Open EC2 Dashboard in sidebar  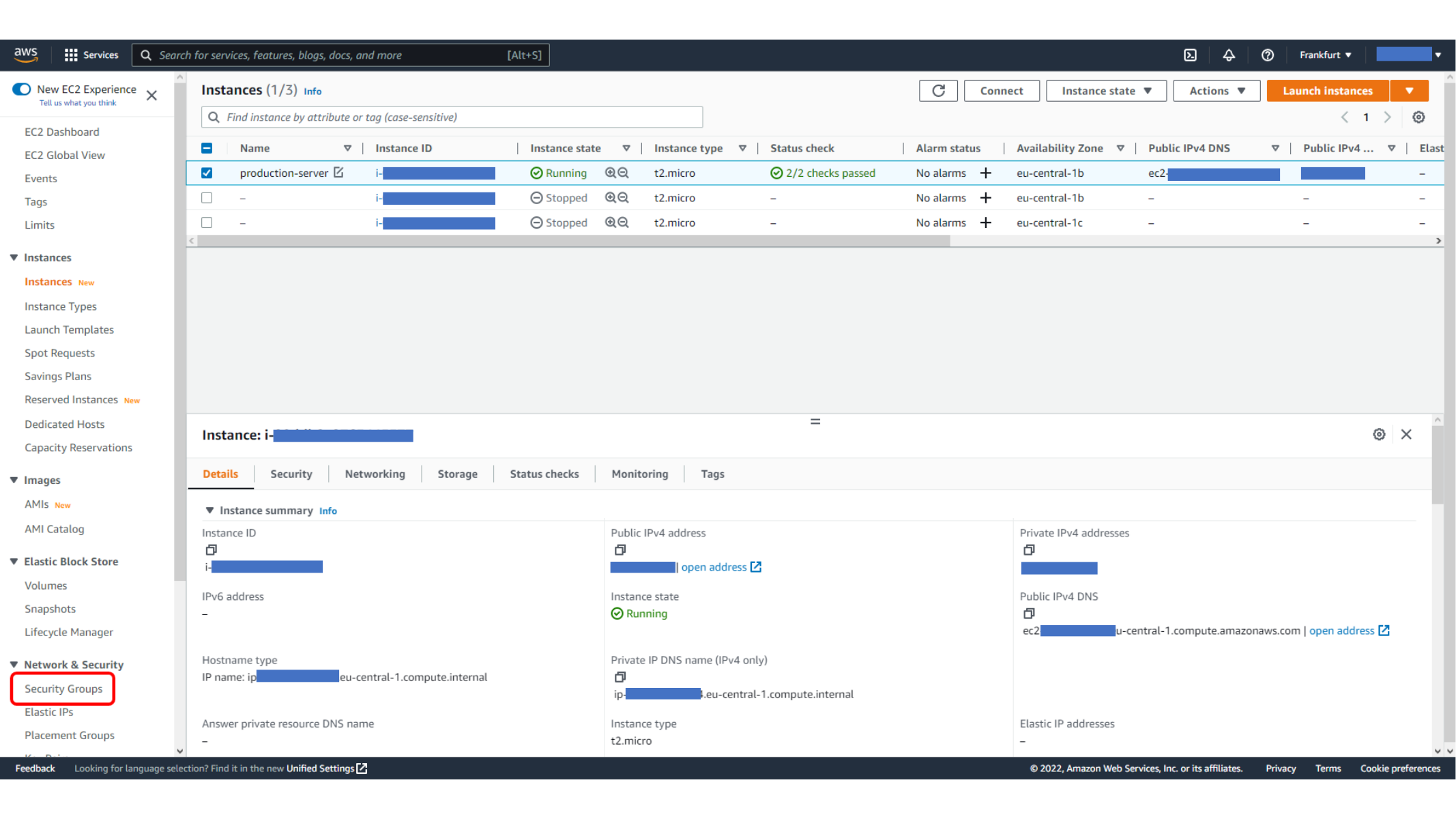(x=62, y=132)
